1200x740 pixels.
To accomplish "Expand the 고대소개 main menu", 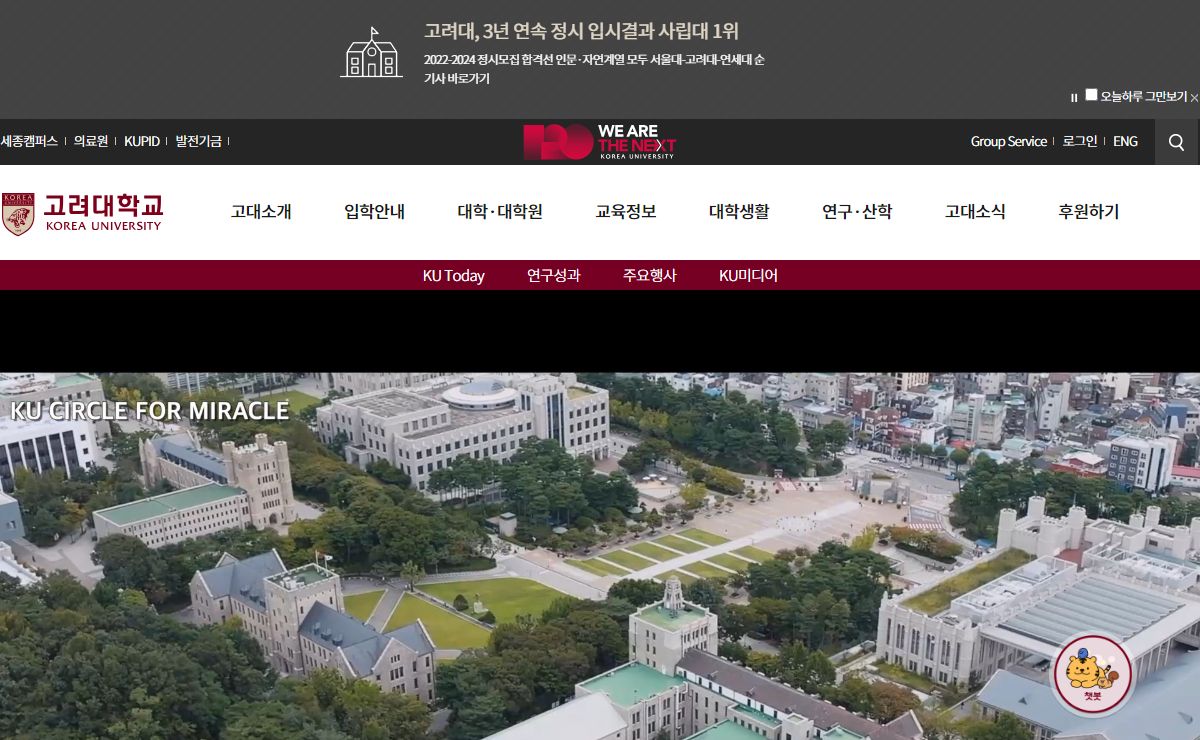I will [261, 212].
